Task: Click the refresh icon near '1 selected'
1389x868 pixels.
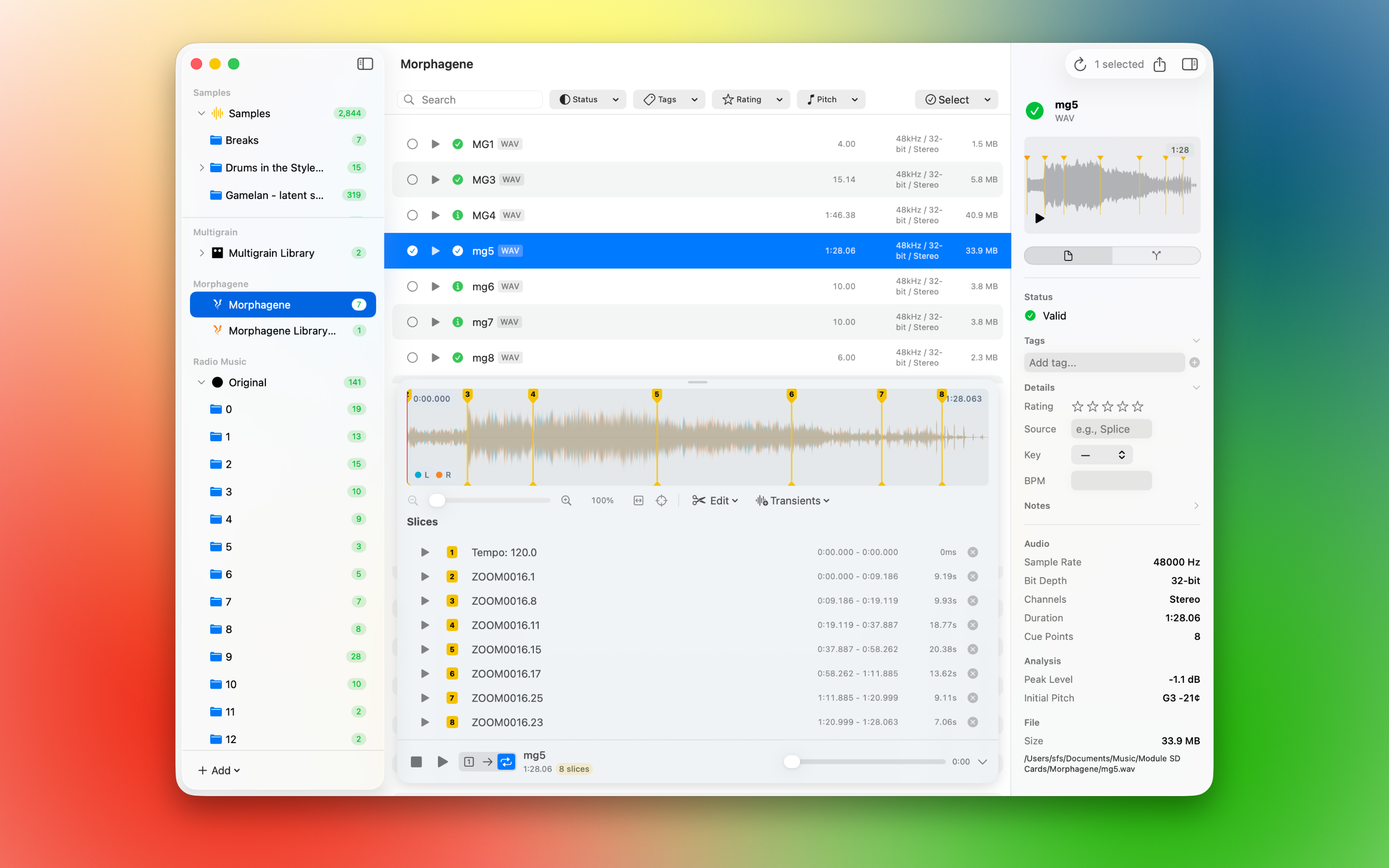Action: pyautogui.click(x=1080, y=64)
